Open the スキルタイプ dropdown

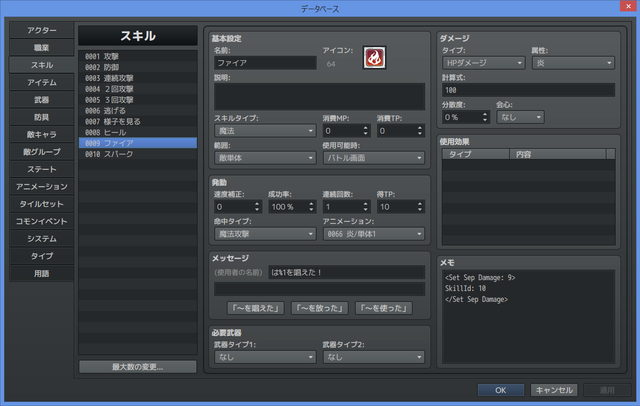point(265,131)
